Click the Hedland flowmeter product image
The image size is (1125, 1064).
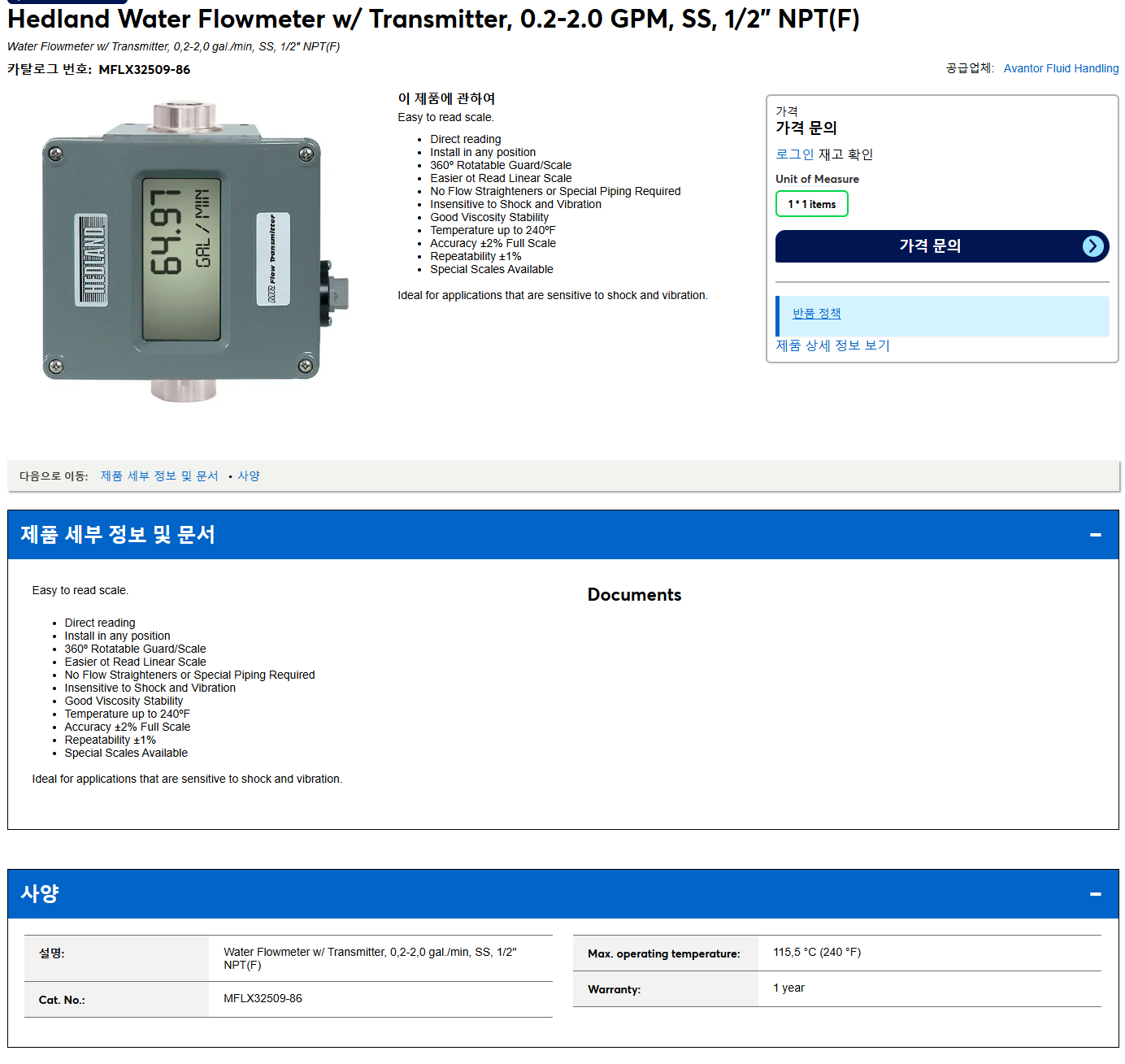point(195,250)
